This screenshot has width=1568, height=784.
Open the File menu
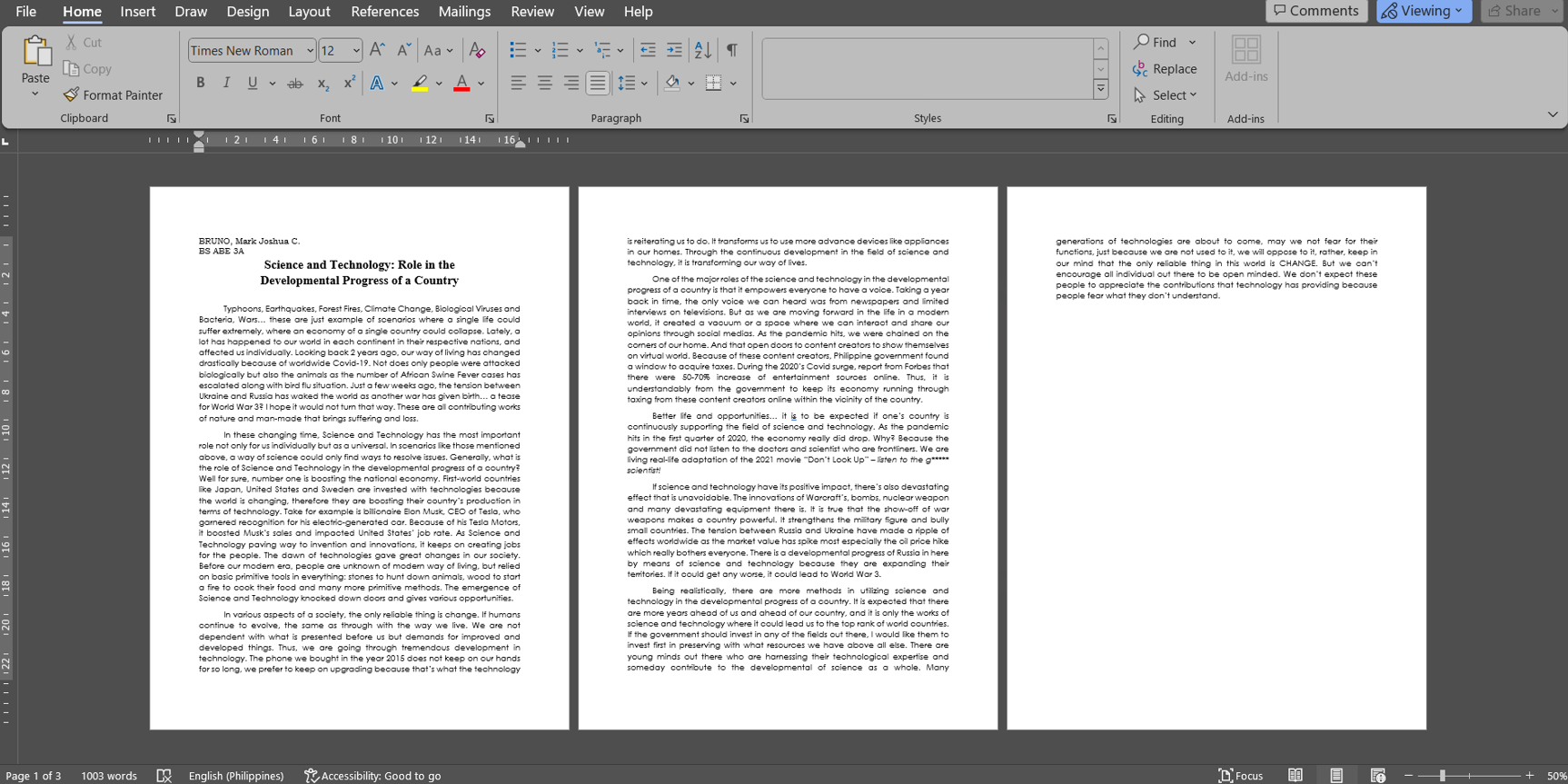coord(26,11)
